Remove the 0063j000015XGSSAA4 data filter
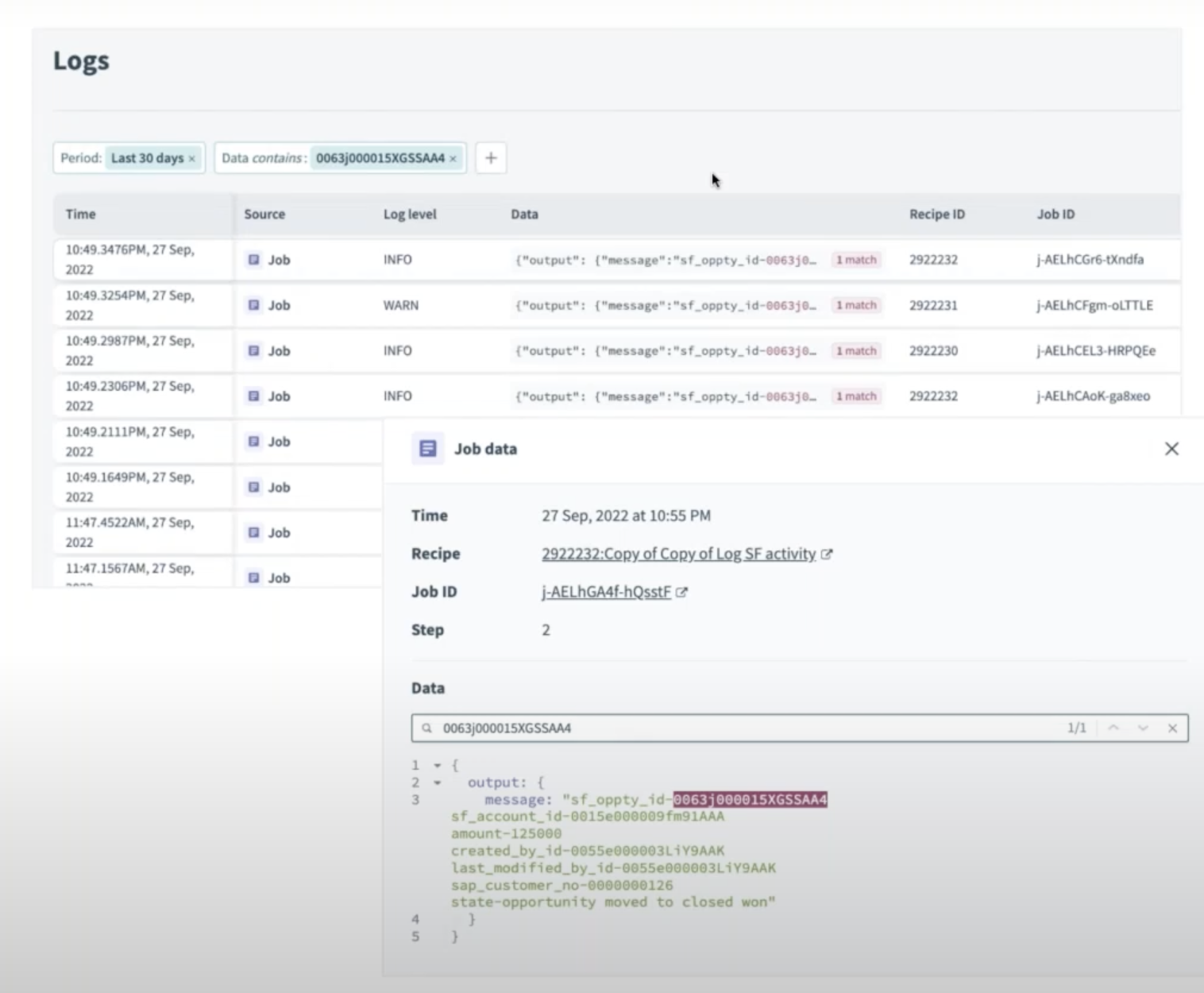 [x=452, y=158]
